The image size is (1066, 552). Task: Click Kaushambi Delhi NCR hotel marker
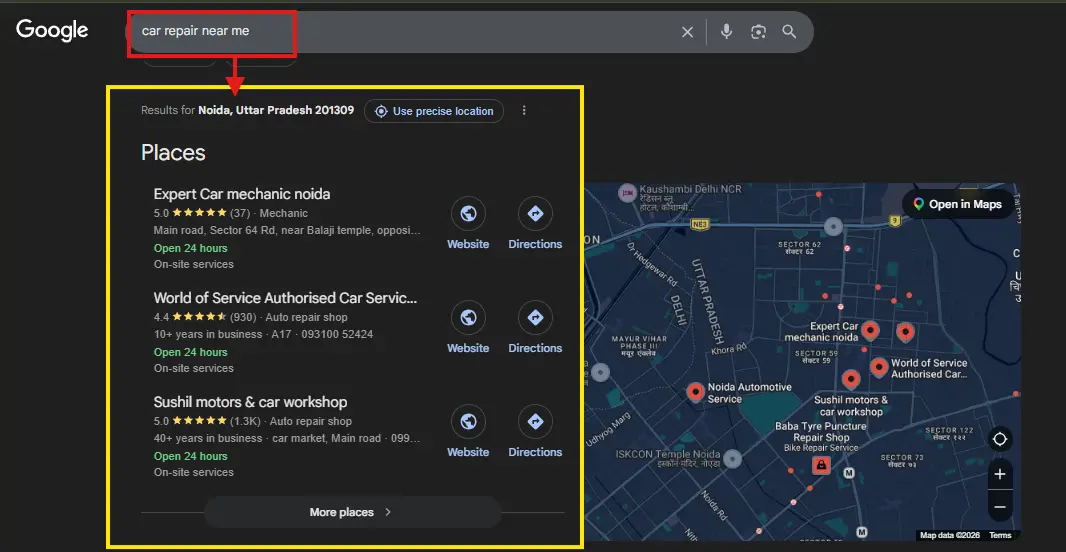click(x=627, y=192)
